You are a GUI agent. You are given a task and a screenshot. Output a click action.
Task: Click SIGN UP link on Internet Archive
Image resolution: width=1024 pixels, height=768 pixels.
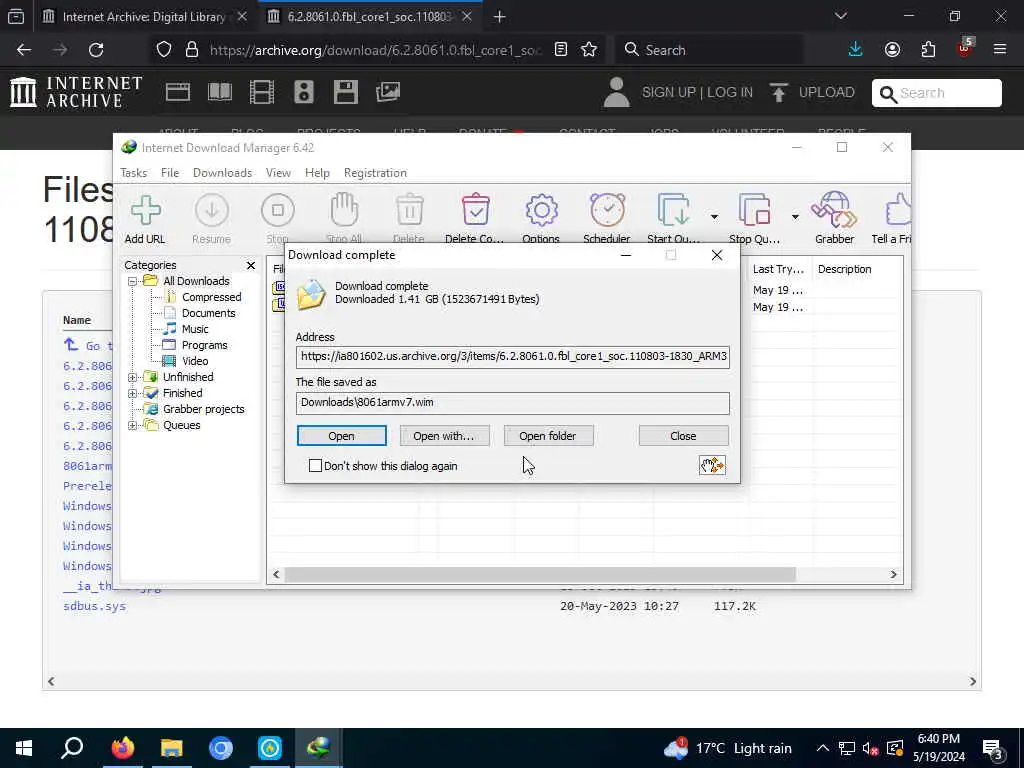point(668,92)
